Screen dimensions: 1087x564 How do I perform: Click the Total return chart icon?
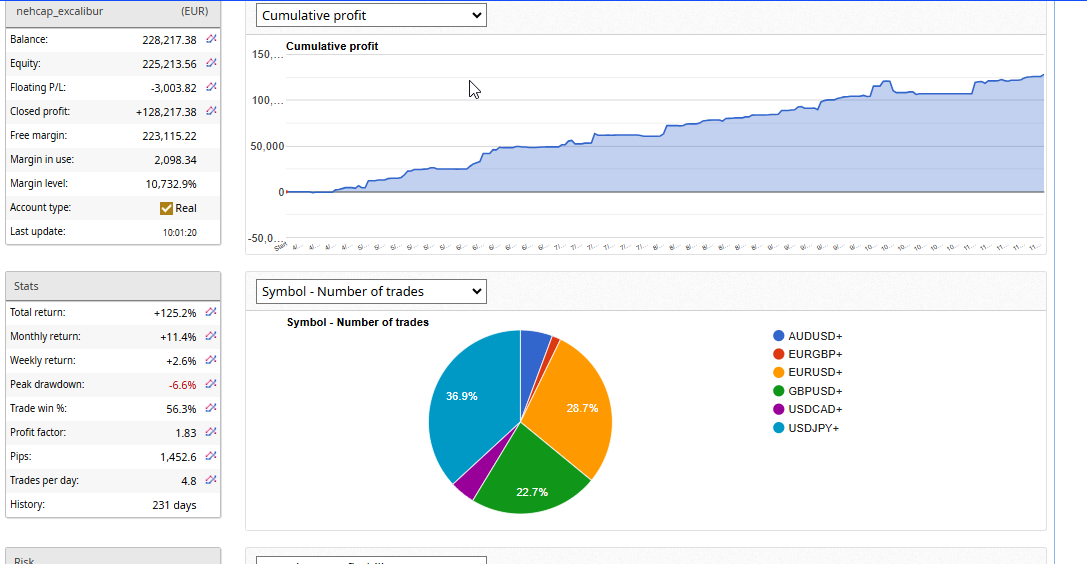pyautogui.click(x=211, y=312)
